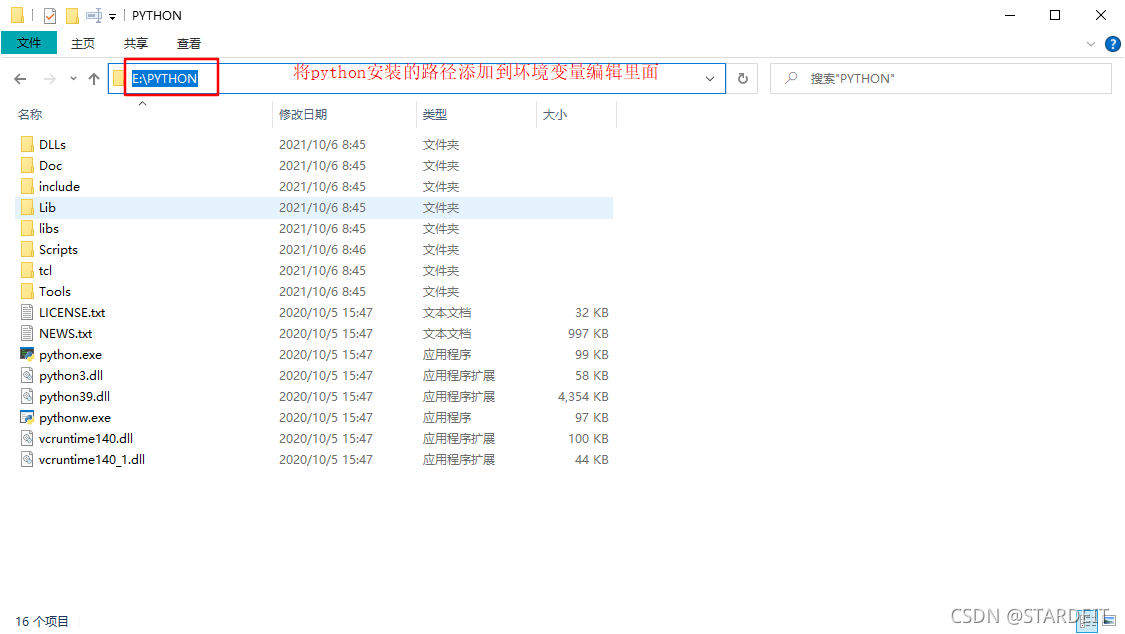
Task: Open the recent locations dropdown arrow
Action: [x=73, y=79]
